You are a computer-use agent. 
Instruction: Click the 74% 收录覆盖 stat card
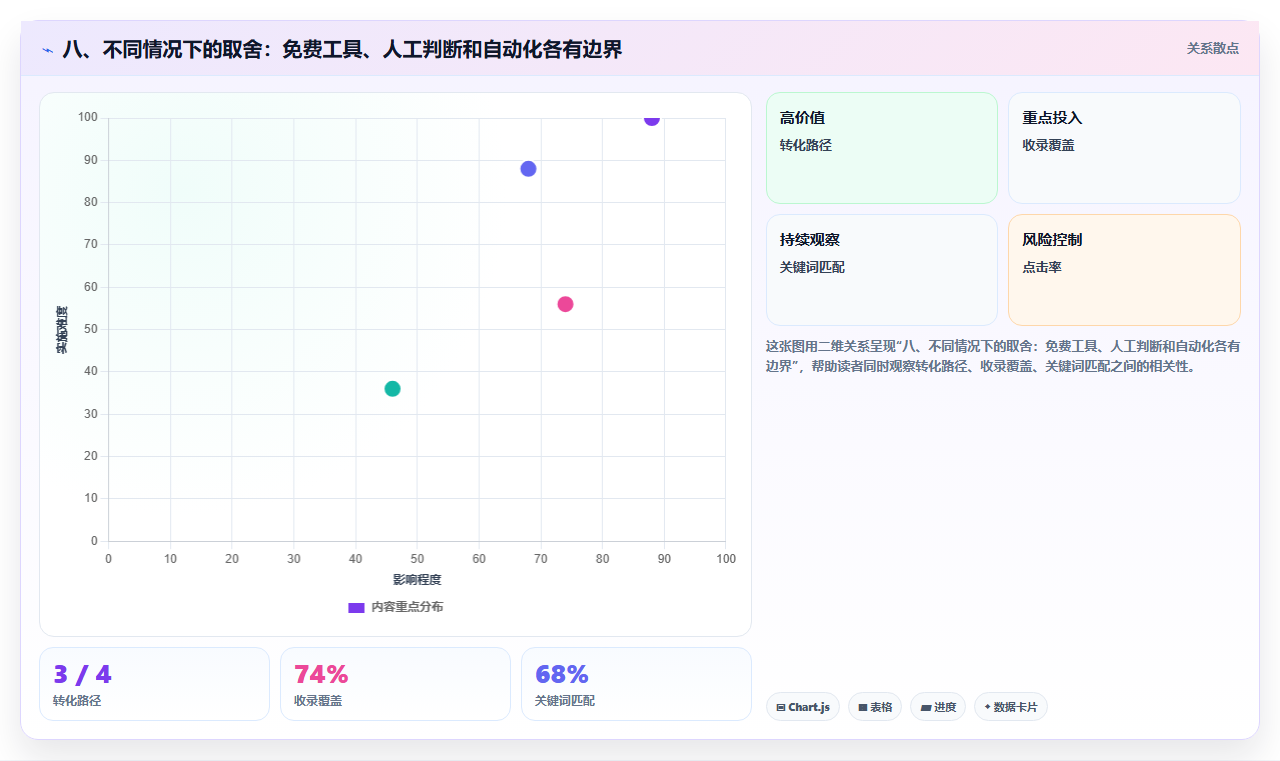[395, 684]
